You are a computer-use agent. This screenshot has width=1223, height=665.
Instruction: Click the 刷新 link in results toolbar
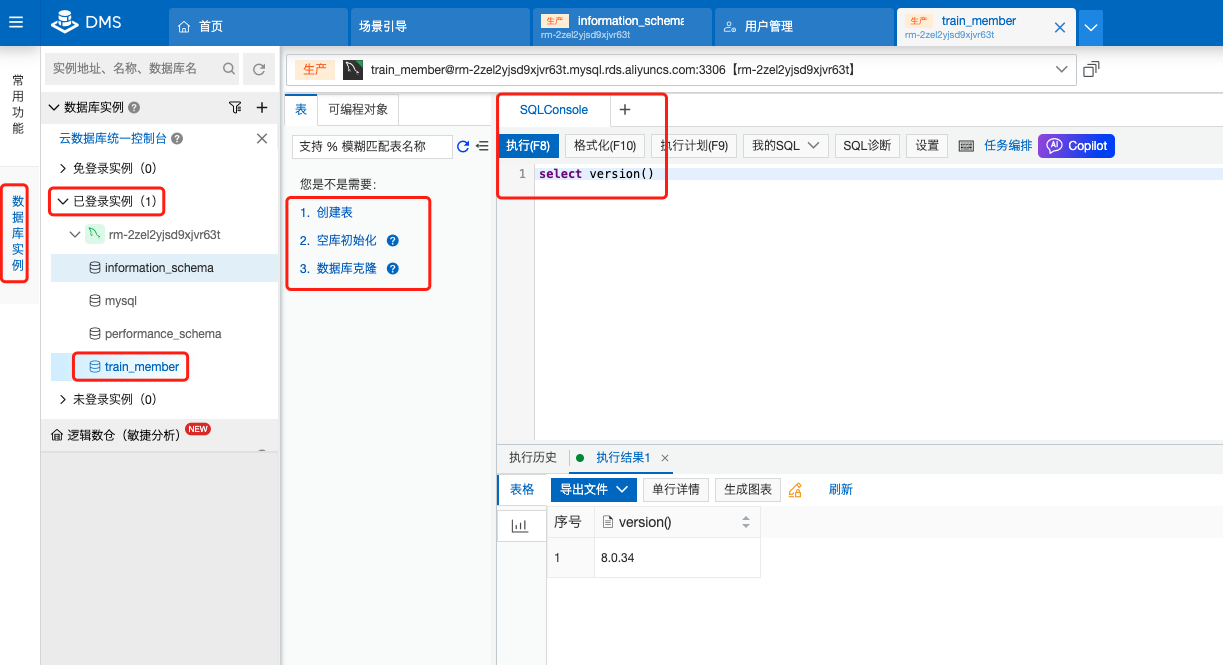(x=841, y=490)
